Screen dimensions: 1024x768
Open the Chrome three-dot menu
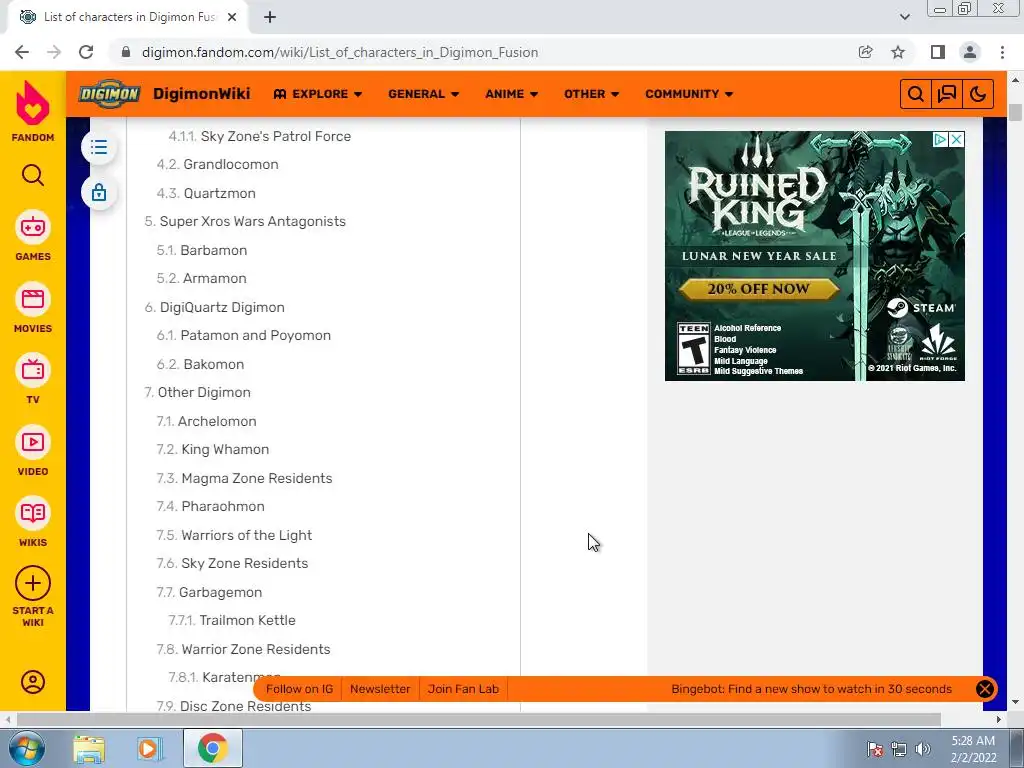pyautogui.click(x=1002, y=52)
